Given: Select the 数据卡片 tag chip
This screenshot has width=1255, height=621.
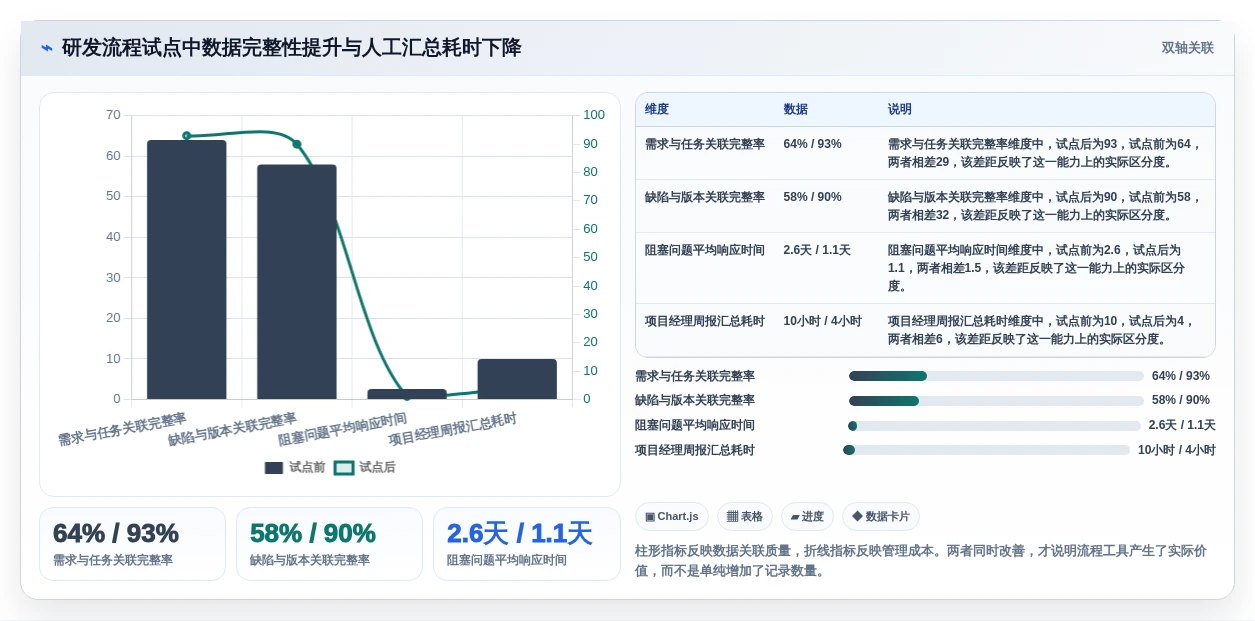Looking at the screenshot, I should point(881,516).
